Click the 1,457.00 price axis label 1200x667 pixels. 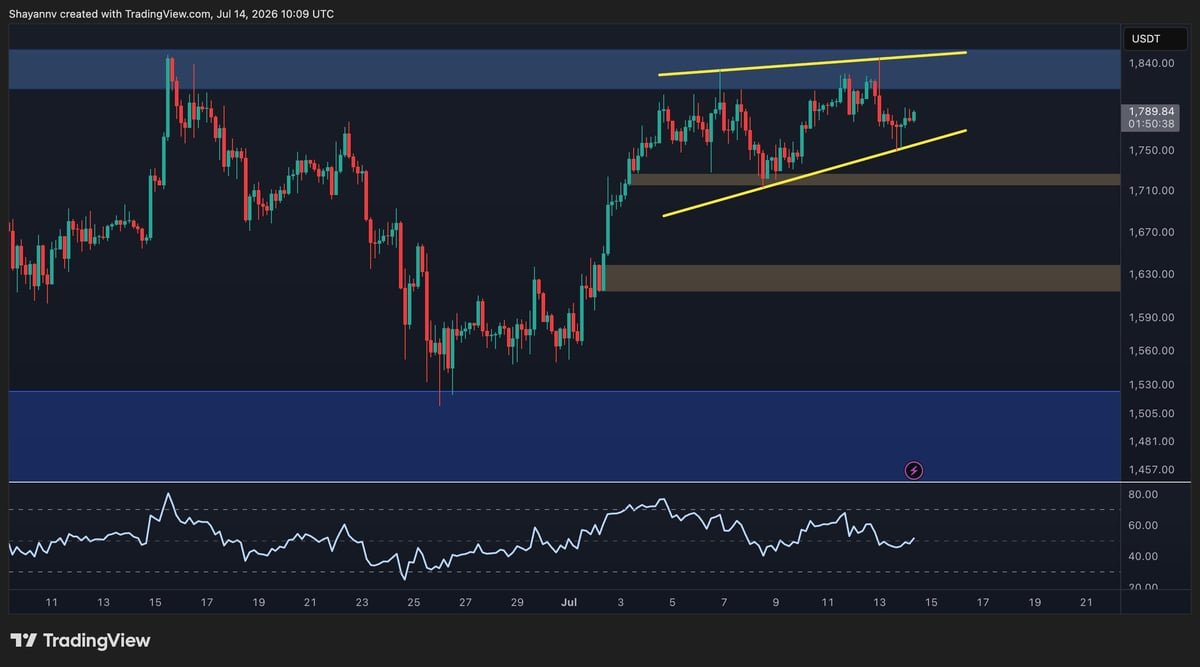pos(1151,469)
